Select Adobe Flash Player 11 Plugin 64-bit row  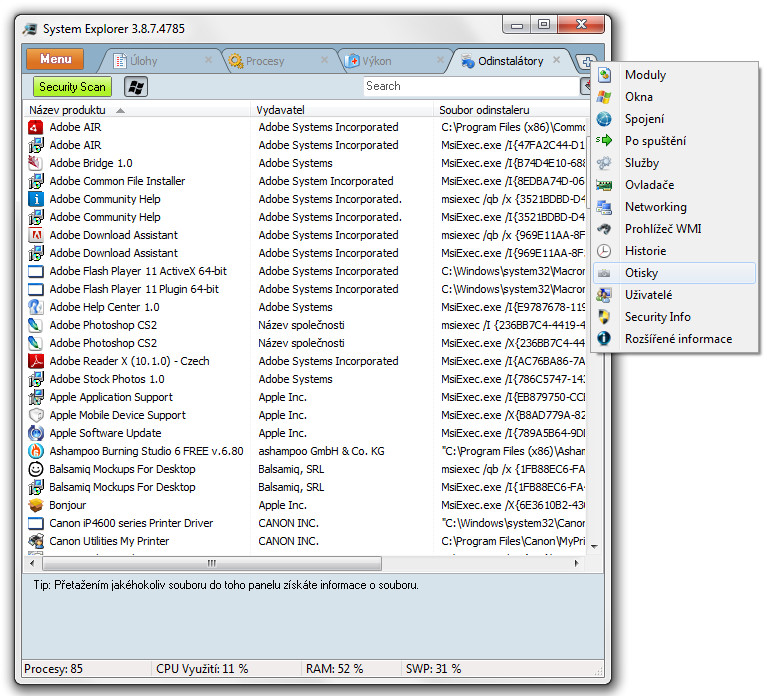point(306,289)
